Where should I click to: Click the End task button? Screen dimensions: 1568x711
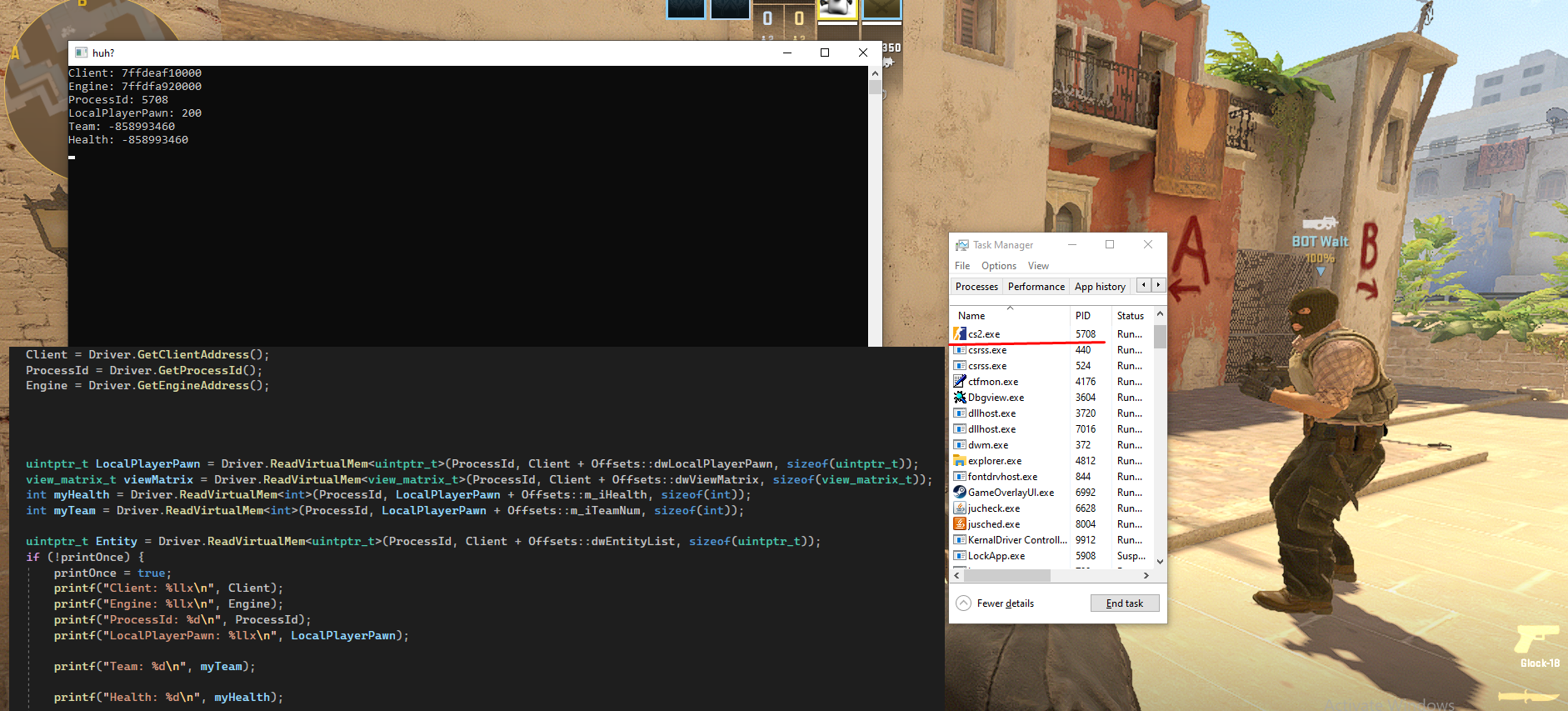click(1125, 603)
